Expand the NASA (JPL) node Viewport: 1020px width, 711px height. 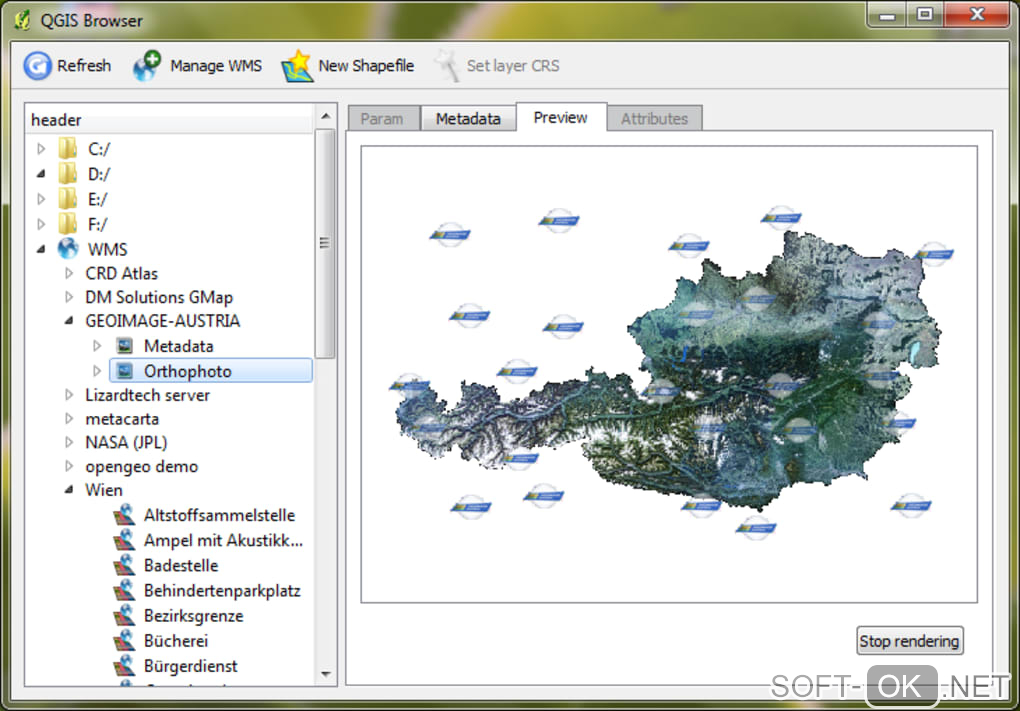point(69,442)
